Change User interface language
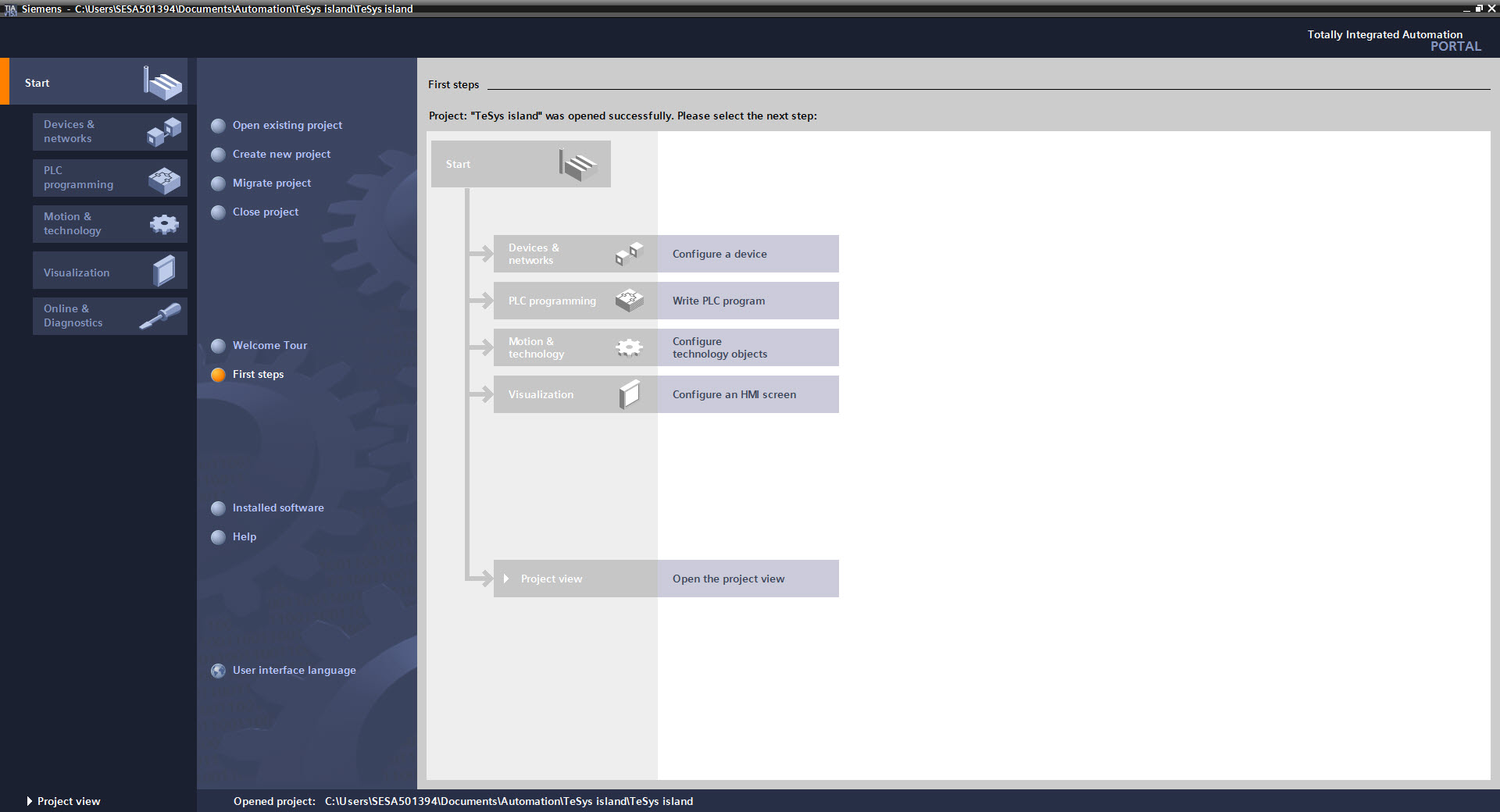The width and height of the screenshot is (1500, 812). point(295,670)
